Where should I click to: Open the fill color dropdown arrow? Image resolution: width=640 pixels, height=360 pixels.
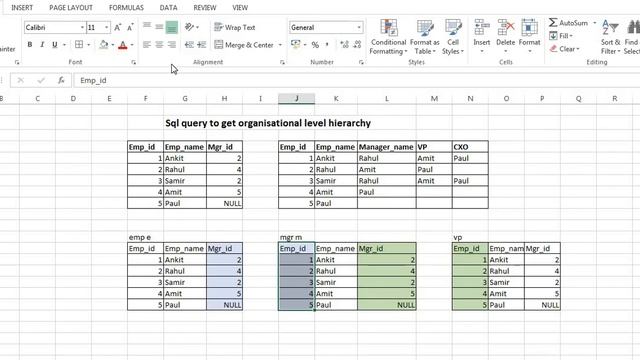(113, 45)
